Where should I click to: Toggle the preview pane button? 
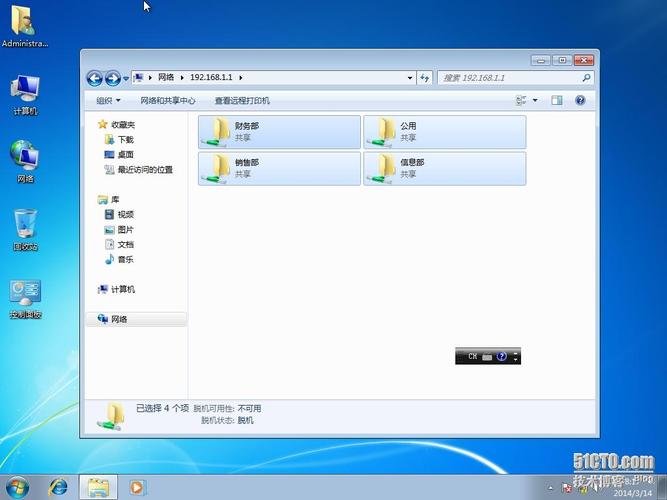tap(557, 100)
